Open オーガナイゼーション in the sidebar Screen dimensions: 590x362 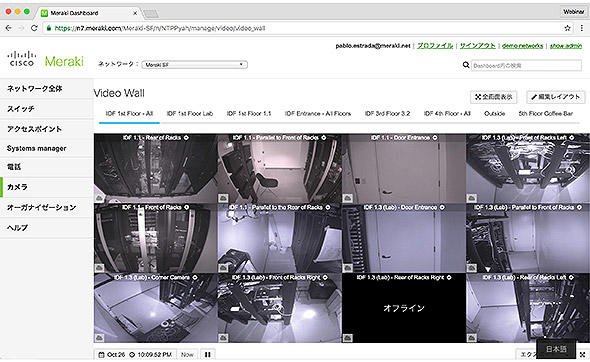pos(47,207)
